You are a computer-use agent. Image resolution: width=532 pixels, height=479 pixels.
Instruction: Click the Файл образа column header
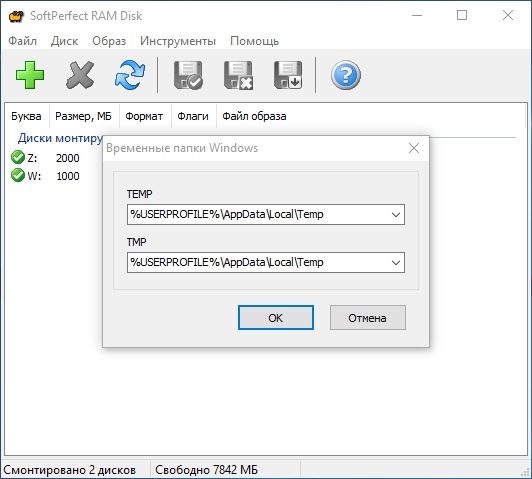click(254, 116)
